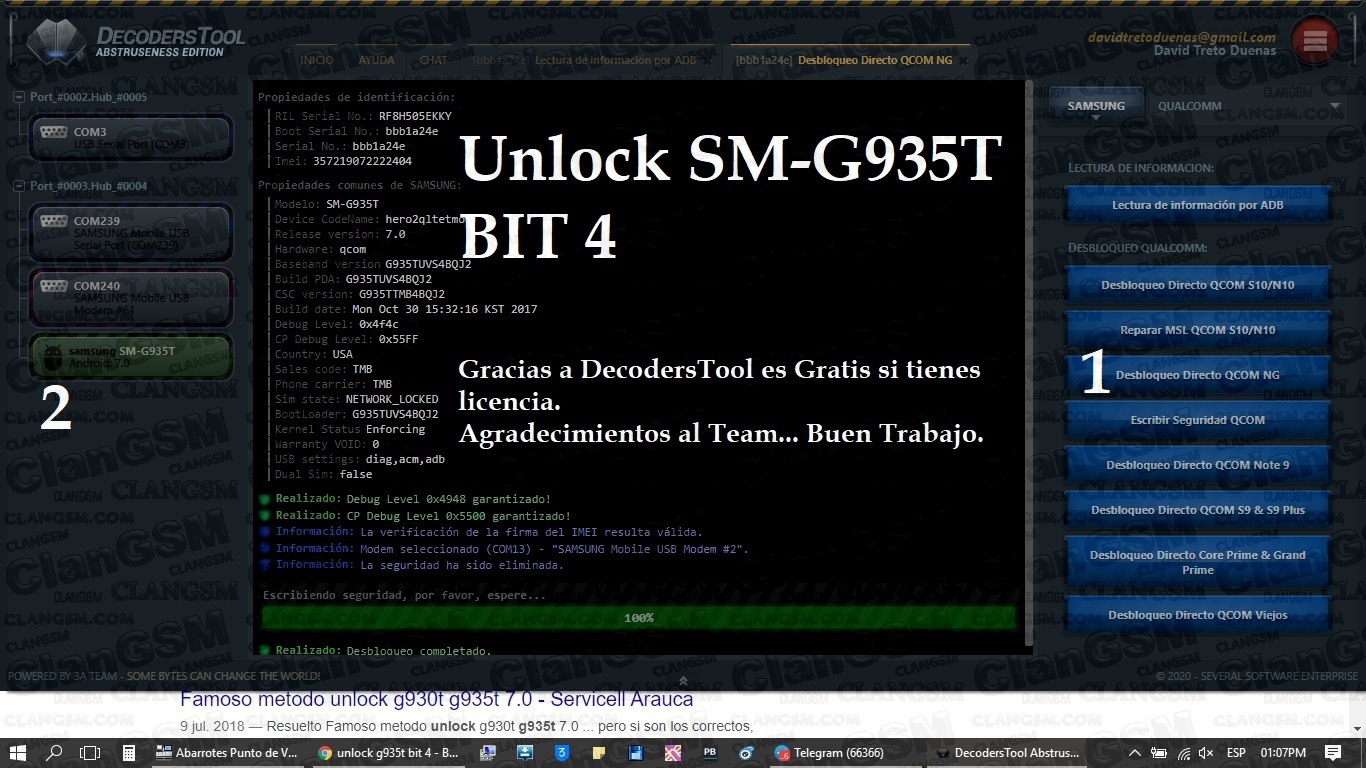Open the red hamburger menu button
Image resolution: width=1366 pixels, height=768 pixels.
click(1314, 40)
